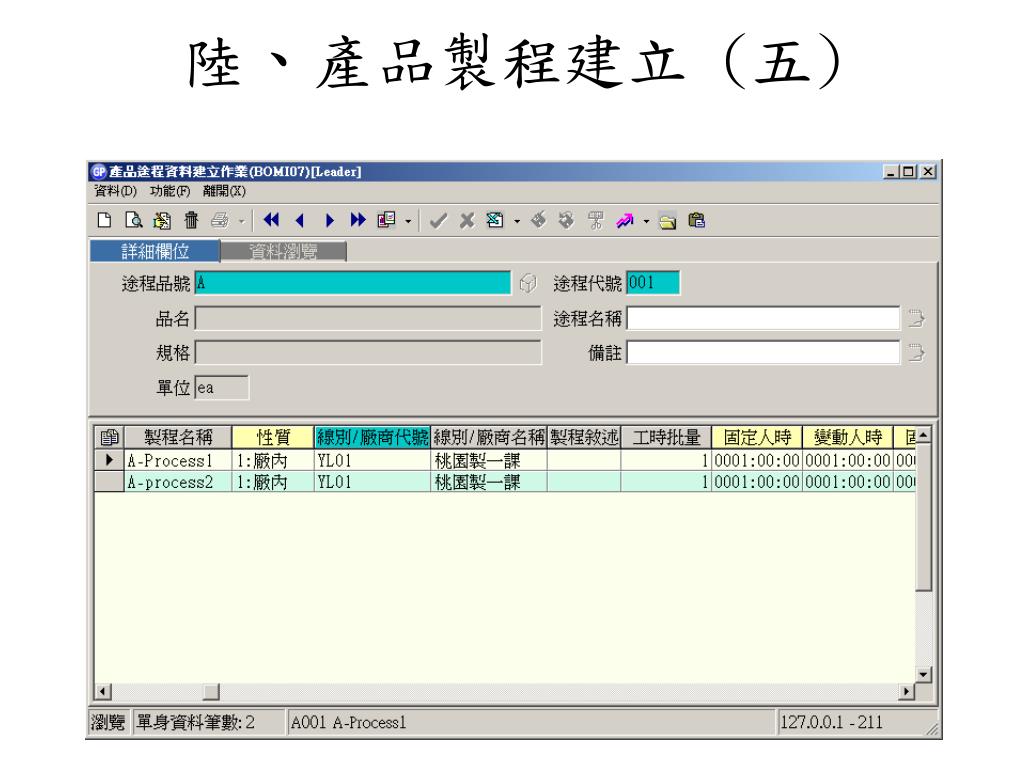Click the 規格 field
The width and height of the screenshot is (1024, 768).
point(368,353)
